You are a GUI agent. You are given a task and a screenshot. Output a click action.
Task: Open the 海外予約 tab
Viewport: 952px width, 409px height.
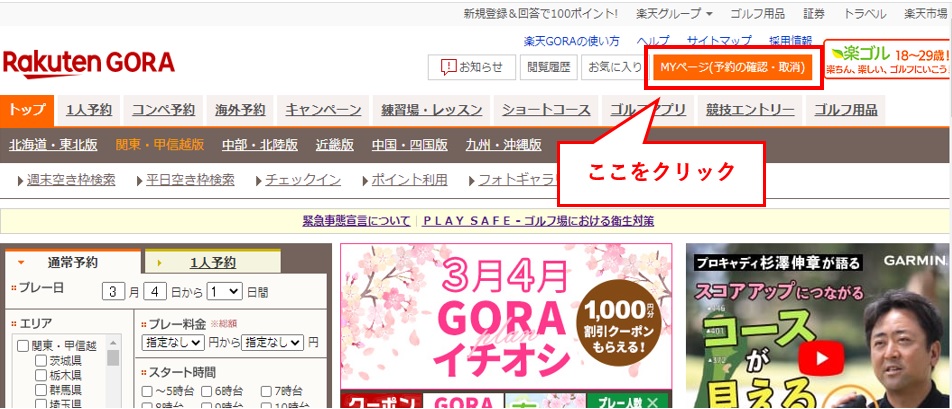[240, 110]
